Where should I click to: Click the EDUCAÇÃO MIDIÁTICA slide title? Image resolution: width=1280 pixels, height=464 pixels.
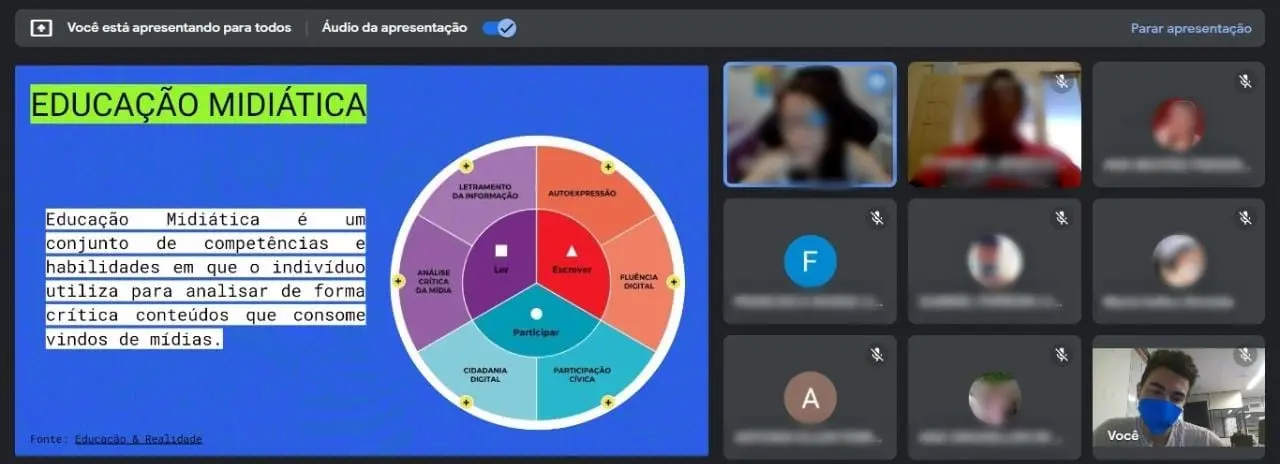point(198,104)
